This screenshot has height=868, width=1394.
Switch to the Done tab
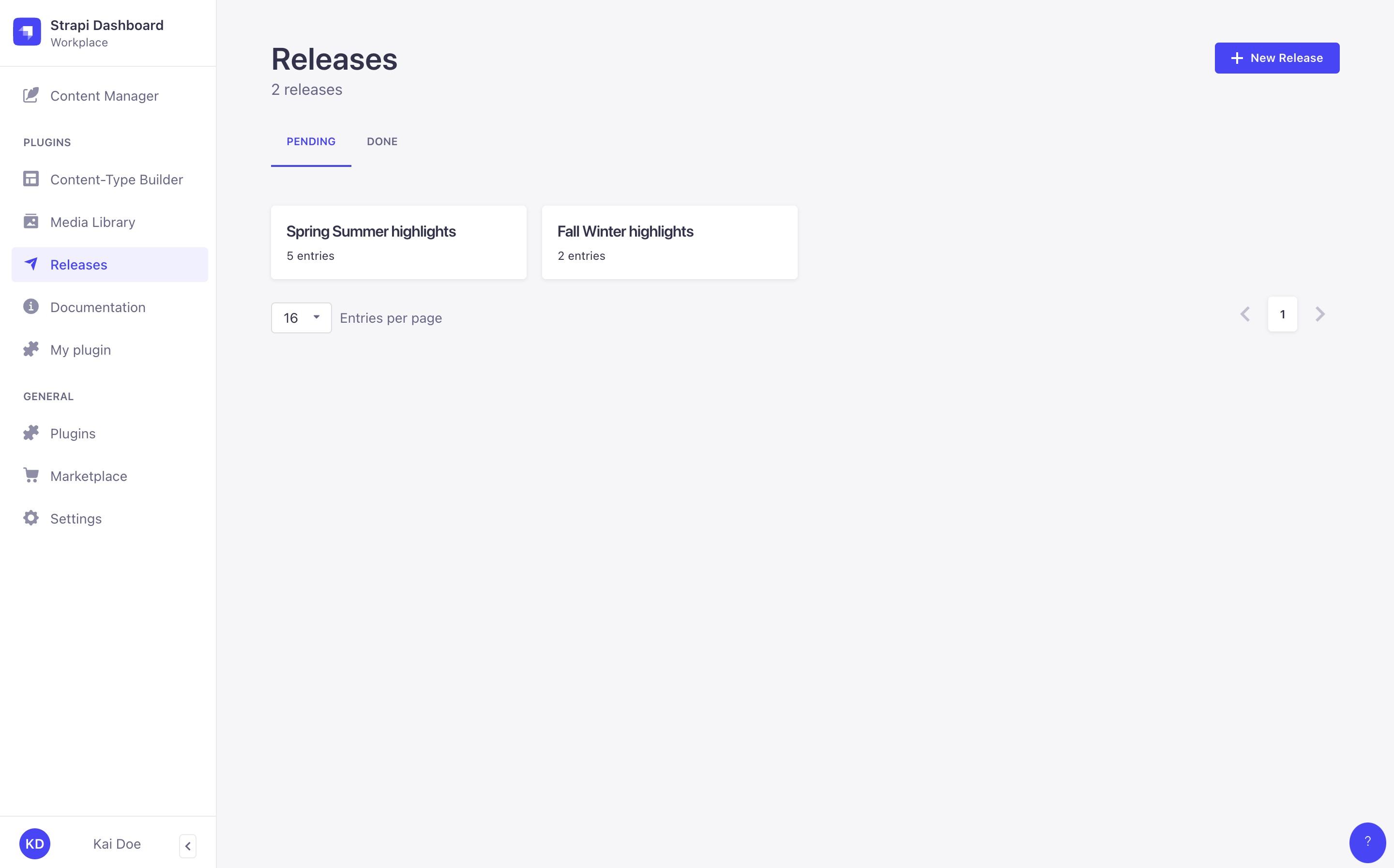[x=382, y=141]
